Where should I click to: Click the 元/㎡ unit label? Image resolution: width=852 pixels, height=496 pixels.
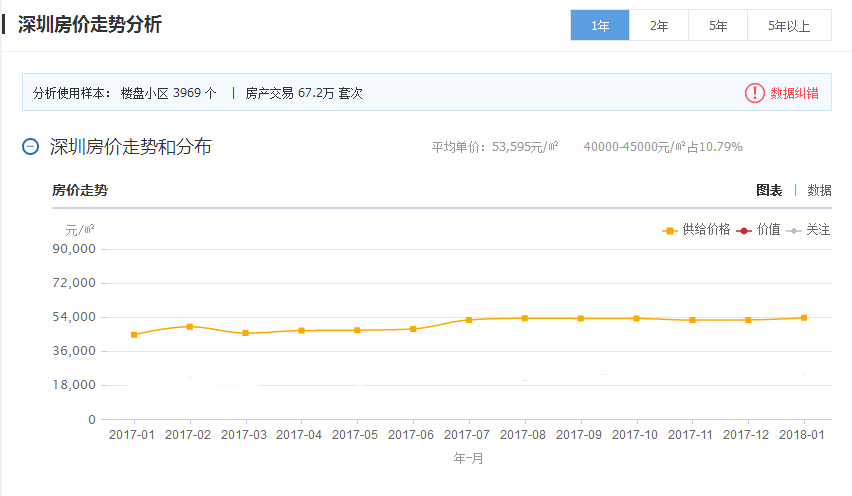click(80, 230)
